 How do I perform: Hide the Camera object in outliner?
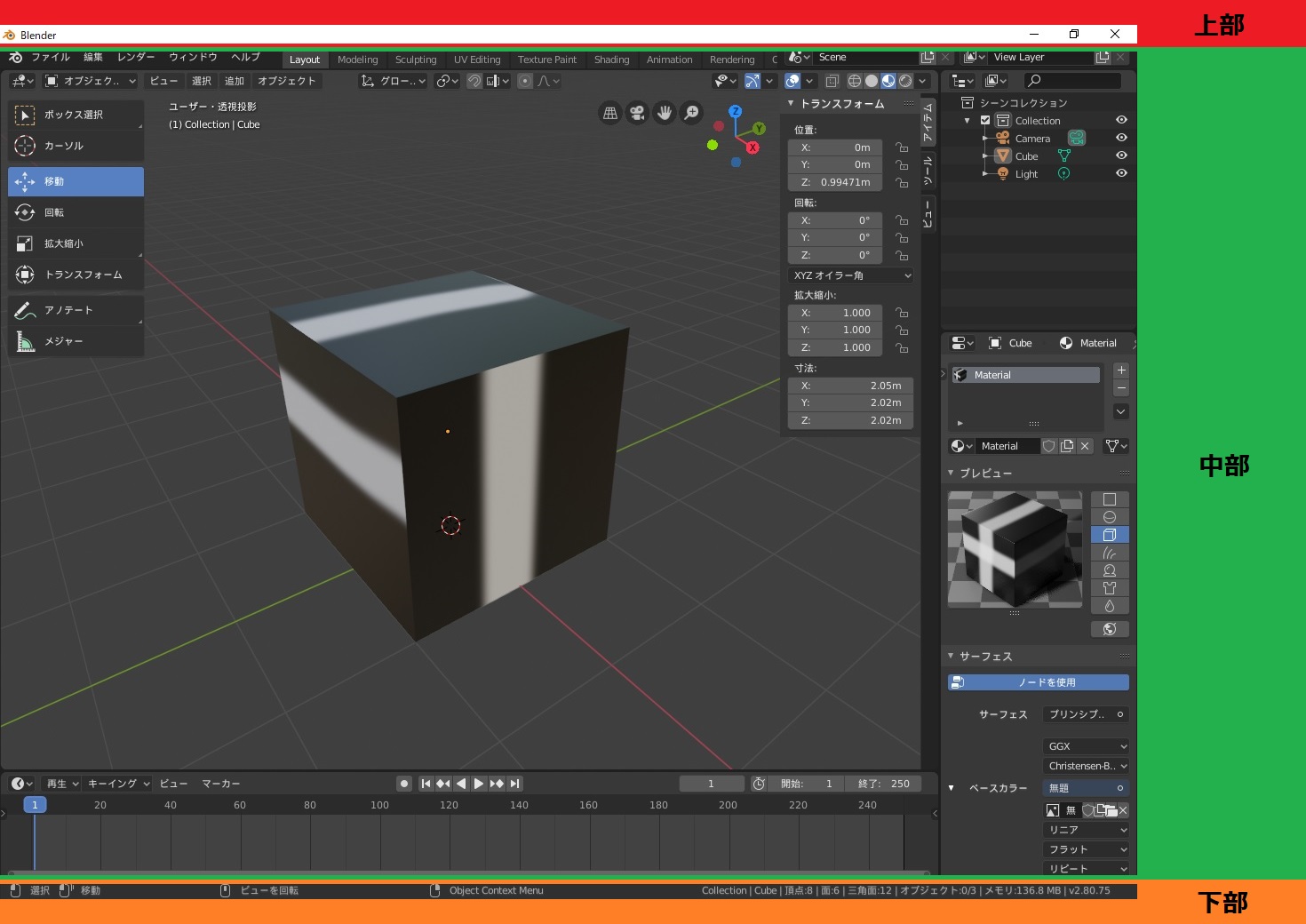click(x=1121, y=138)
